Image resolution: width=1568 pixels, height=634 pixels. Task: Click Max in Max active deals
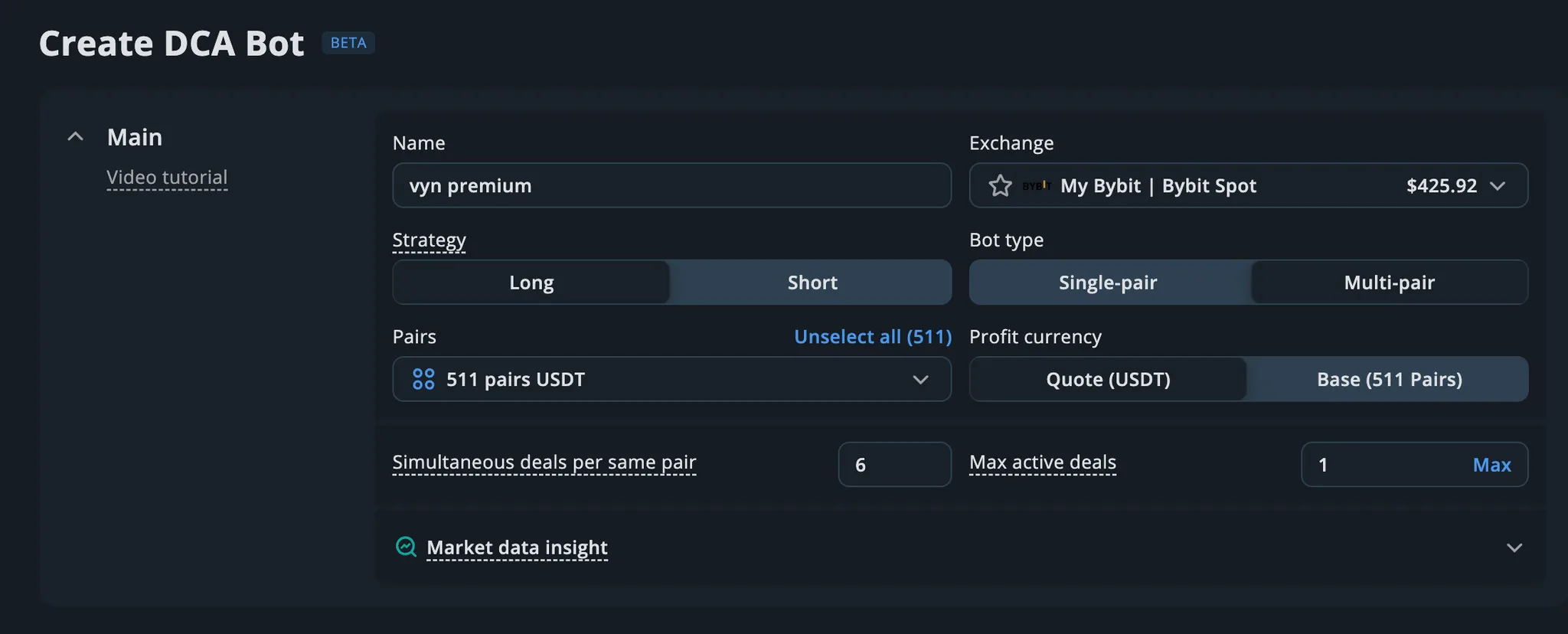pos(1491,465)
